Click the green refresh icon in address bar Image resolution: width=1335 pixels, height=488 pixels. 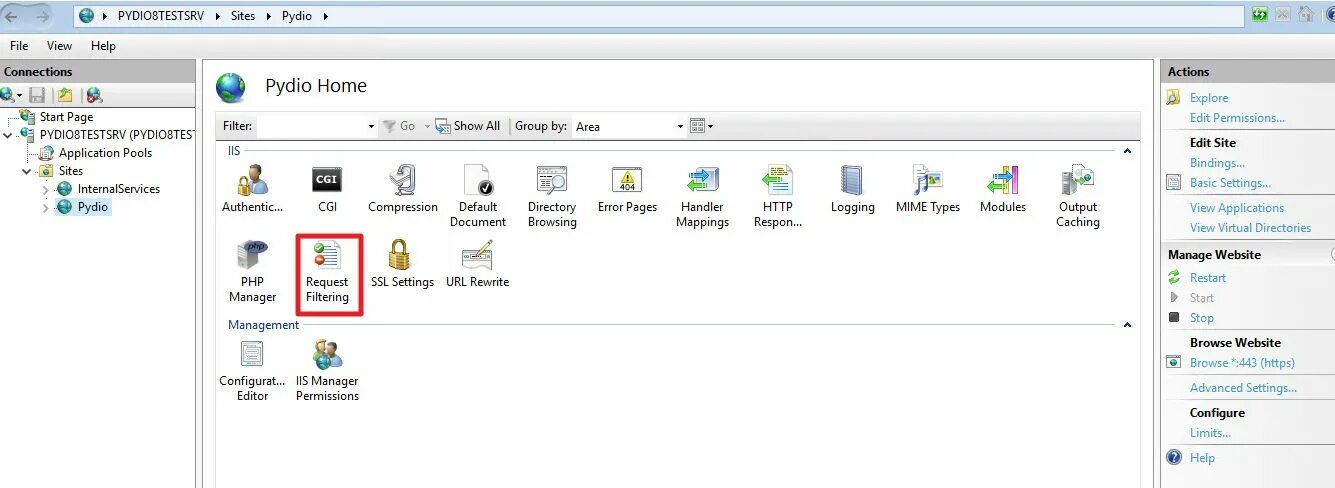(1259, 15)
